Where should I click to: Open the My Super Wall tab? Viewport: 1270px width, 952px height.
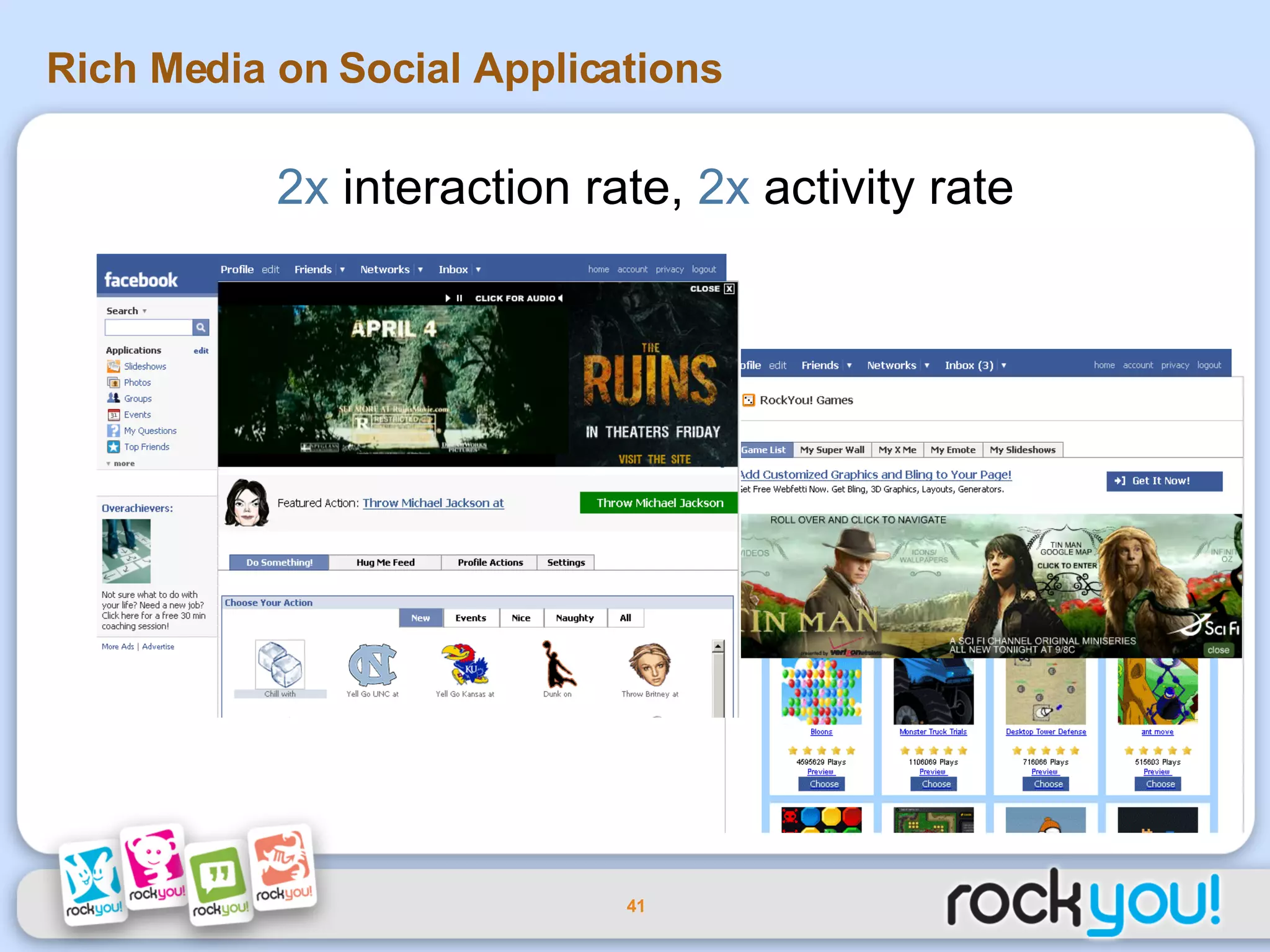(832, 450)
